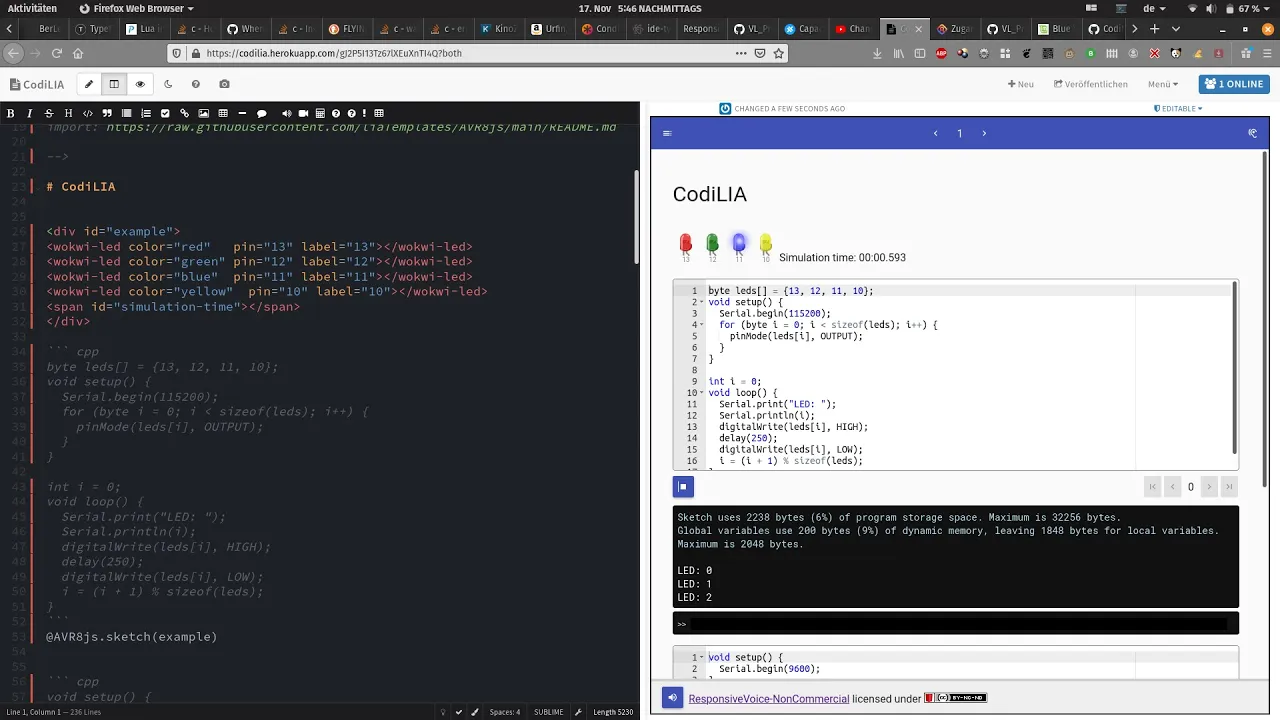The width and height of the screenshot is (1280, 720).
Task: Click the 1 ONLINE users button
Action: click(1234, 84)
